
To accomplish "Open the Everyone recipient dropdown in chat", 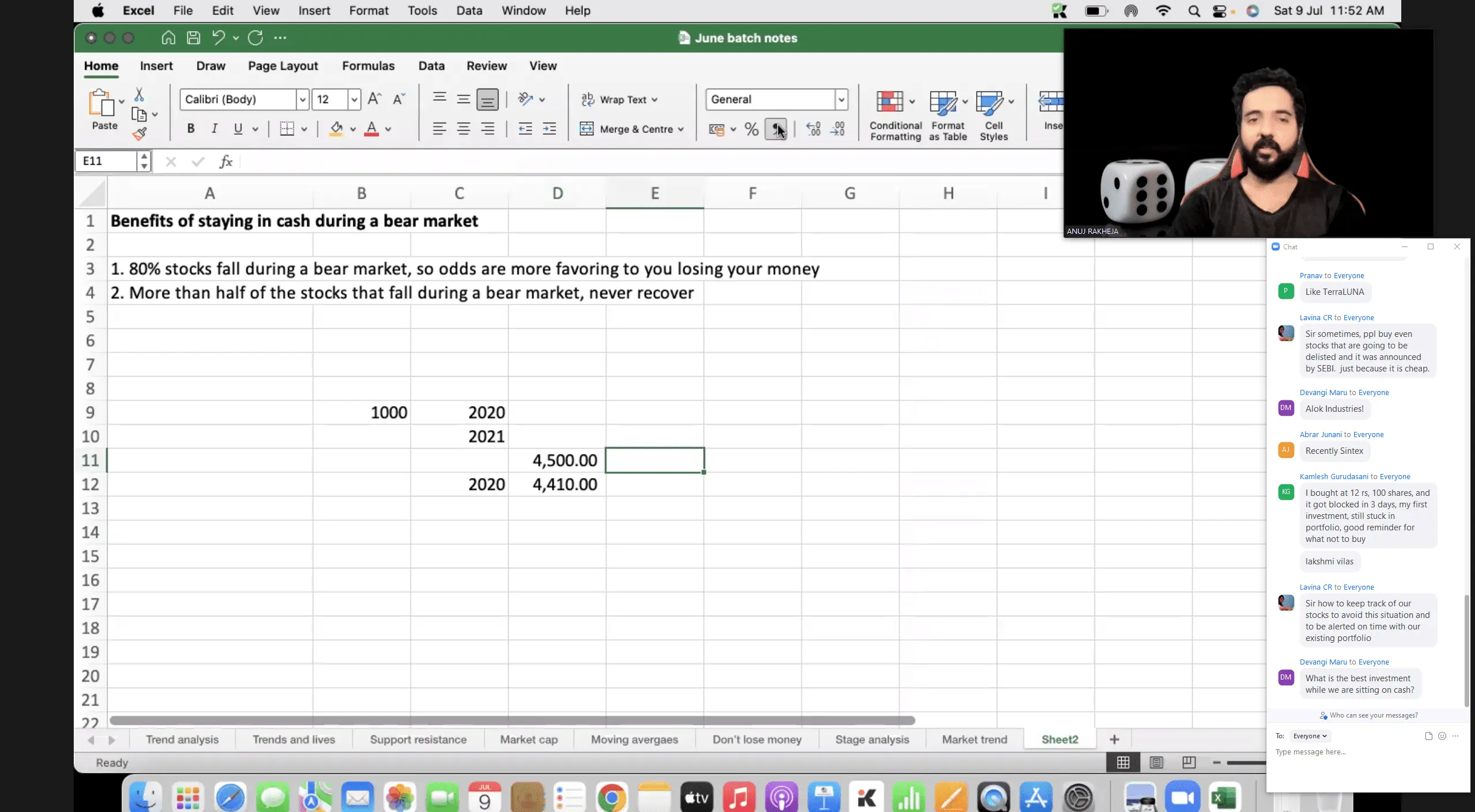I will tap(1310, 736).
